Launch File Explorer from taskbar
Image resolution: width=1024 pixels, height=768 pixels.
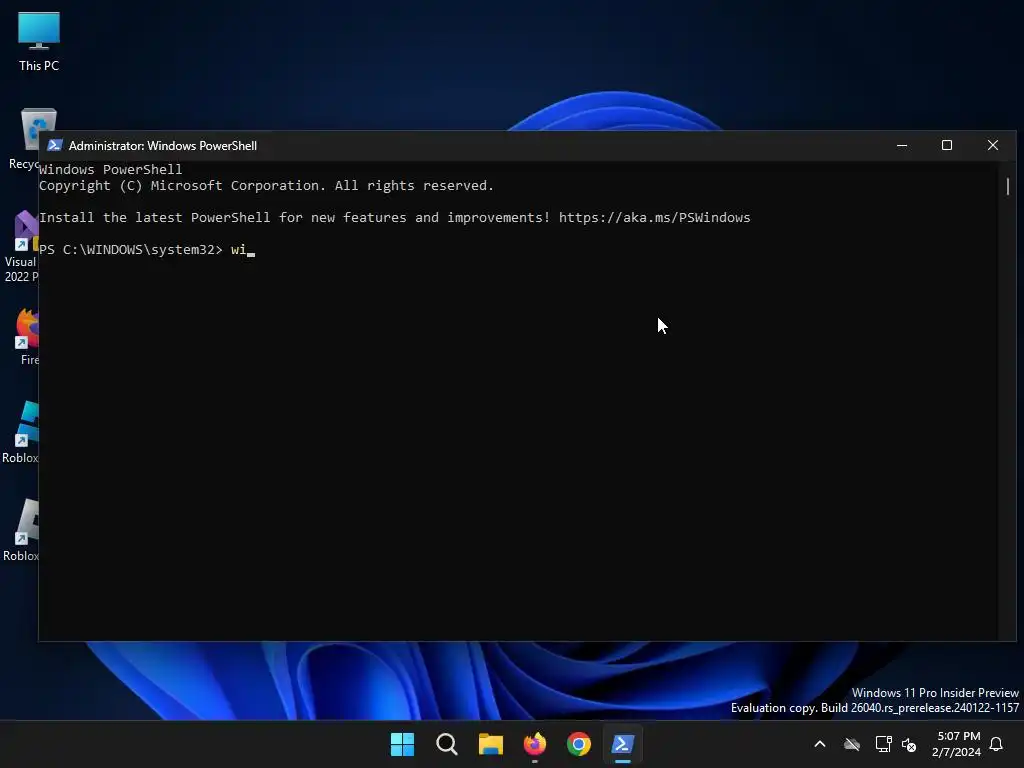490,744
